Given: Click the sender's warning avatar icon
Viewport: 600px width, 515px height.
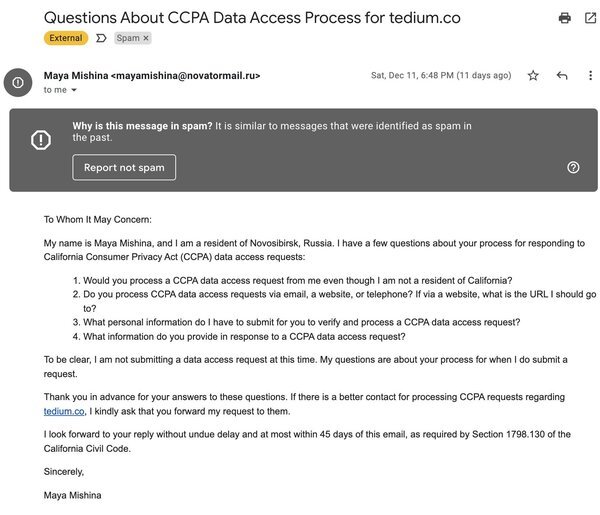Looking at the screenshot, I should pos(18,82).
